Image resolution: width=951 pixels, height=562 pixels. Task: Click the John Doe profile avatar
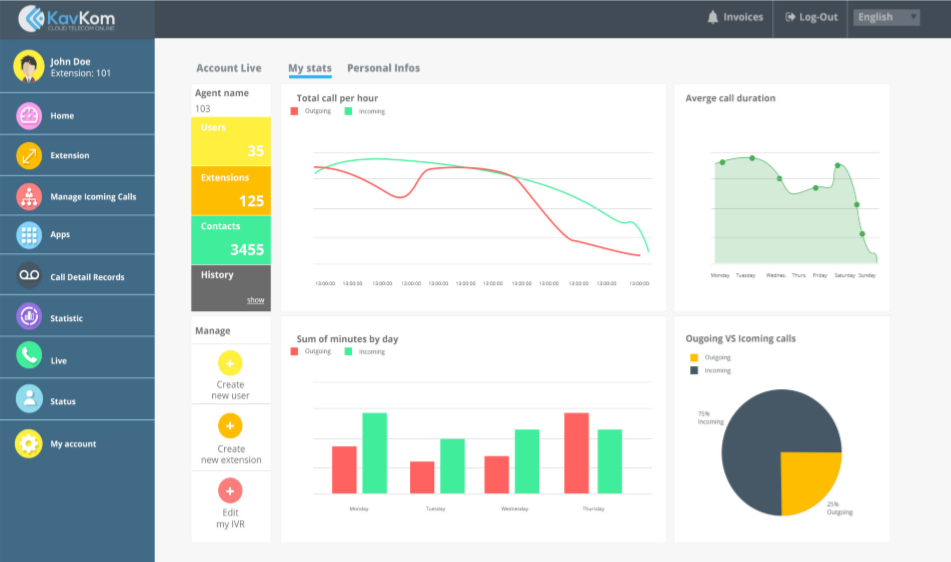(x=28, y=66)
